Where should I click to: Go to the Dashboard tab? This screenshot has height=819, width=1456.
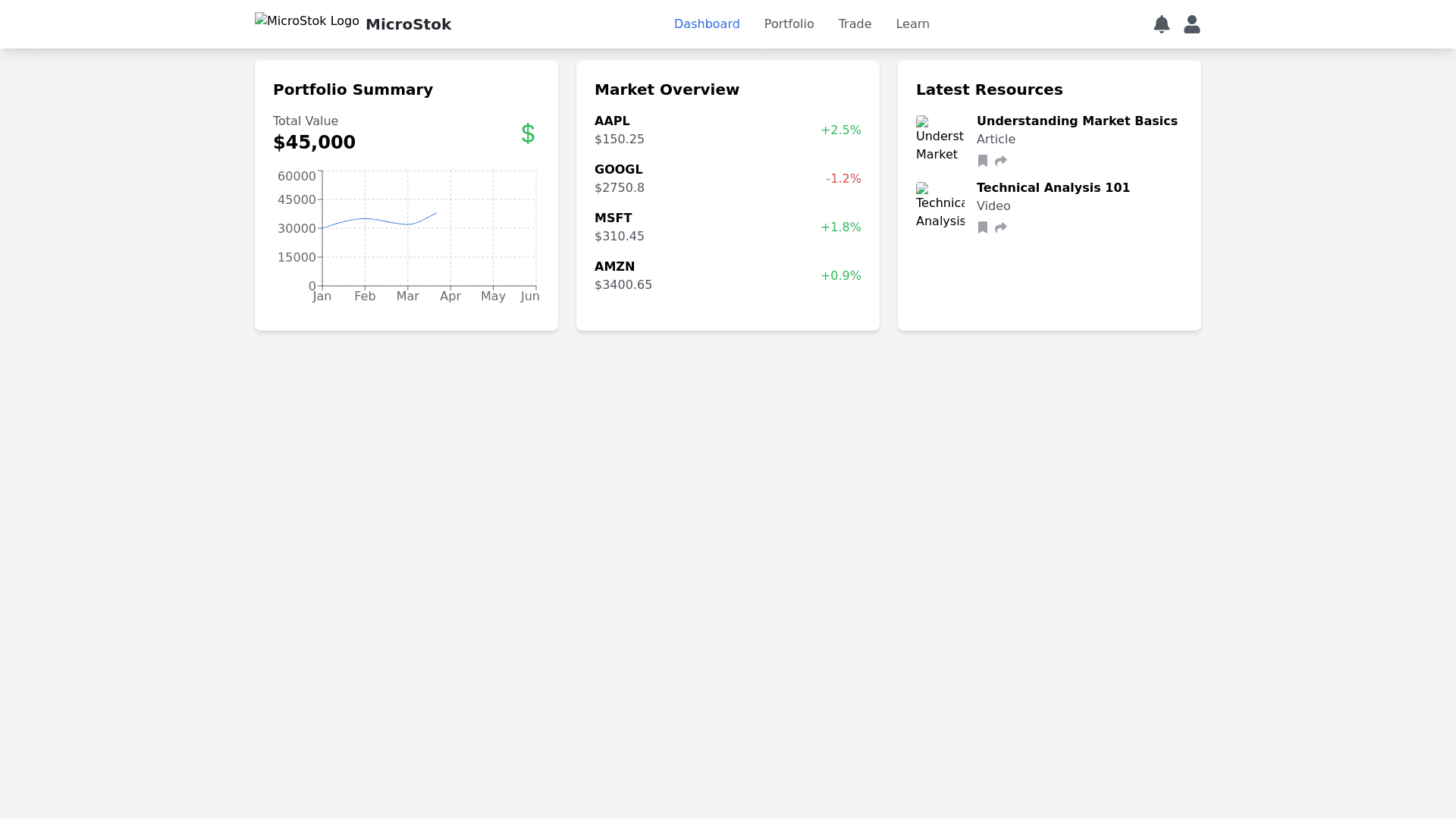pos(706,24)
